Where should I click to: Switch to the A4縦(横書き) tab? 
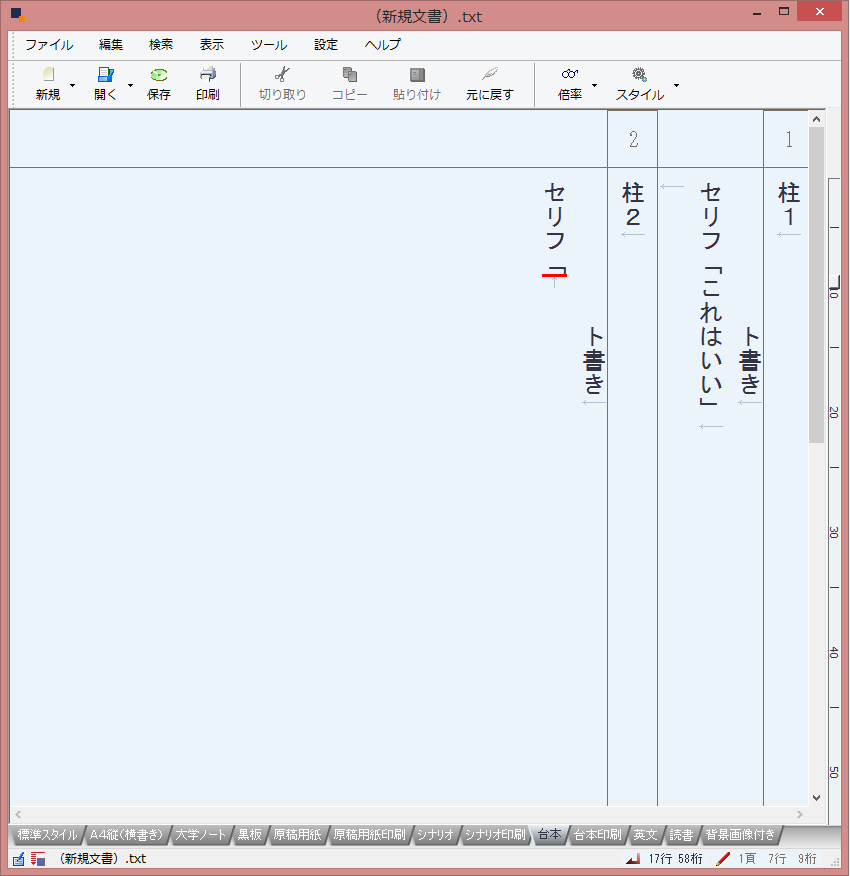click(126, 835)
